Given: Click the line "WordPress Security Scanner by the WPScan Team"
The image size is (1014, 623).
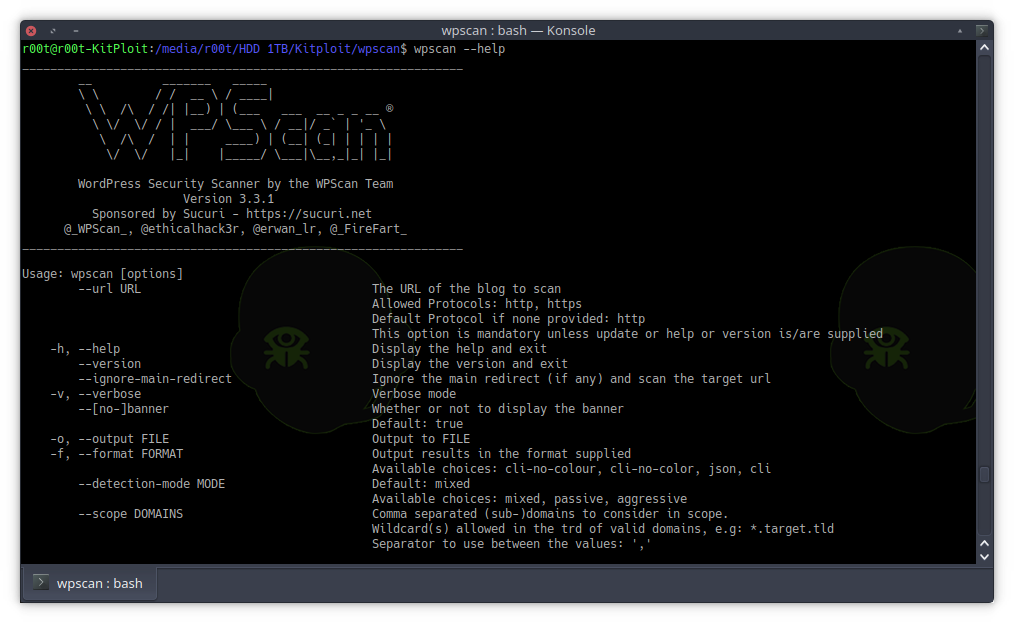Looking at the screenshot, I should pos(235,184).
